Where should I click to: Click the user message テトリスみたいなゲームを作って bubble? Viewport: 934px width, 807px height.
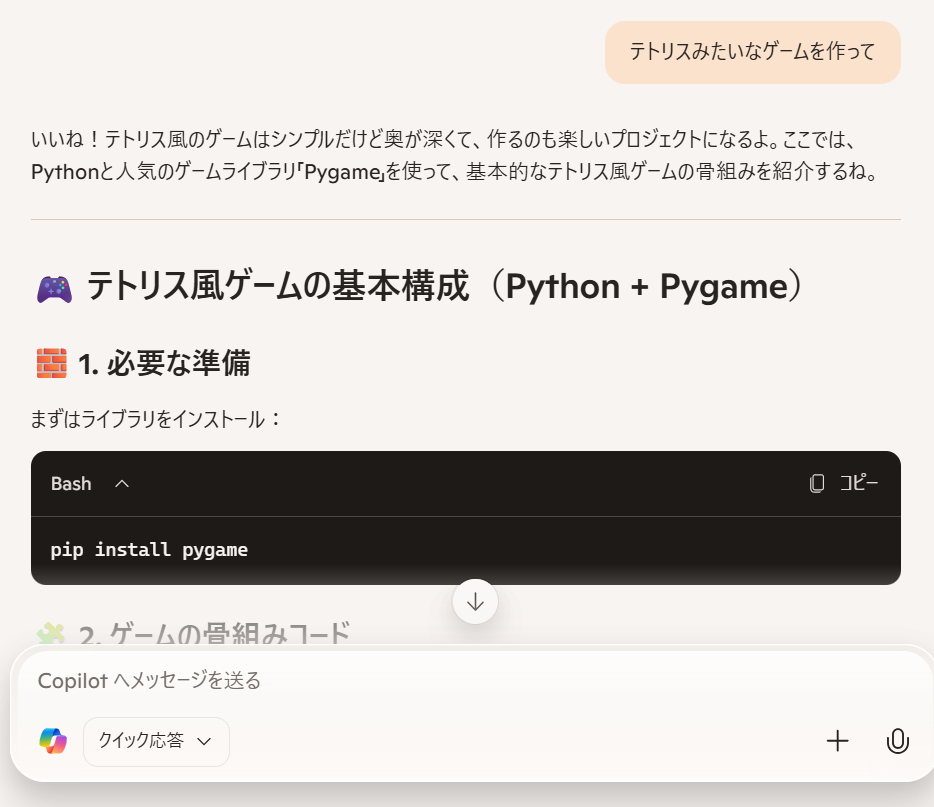pyautogui.click(x=752, y=52)
